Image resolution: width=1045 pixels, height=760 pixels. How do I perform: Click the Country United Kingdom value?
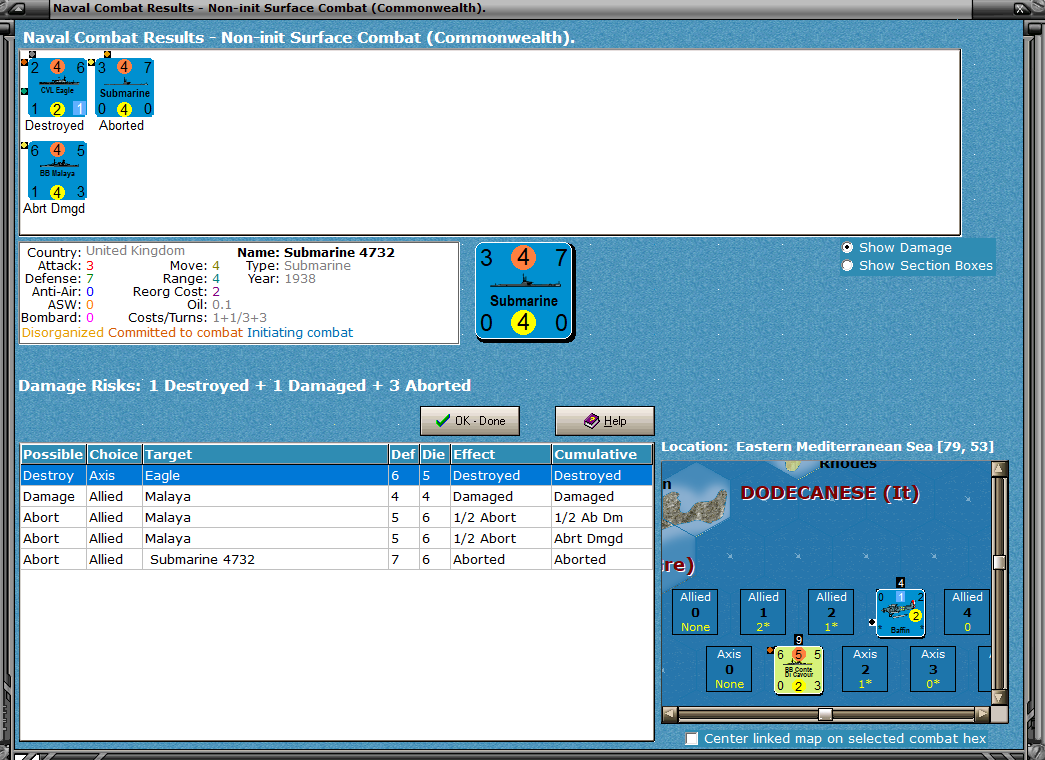[x=135, y=251]
